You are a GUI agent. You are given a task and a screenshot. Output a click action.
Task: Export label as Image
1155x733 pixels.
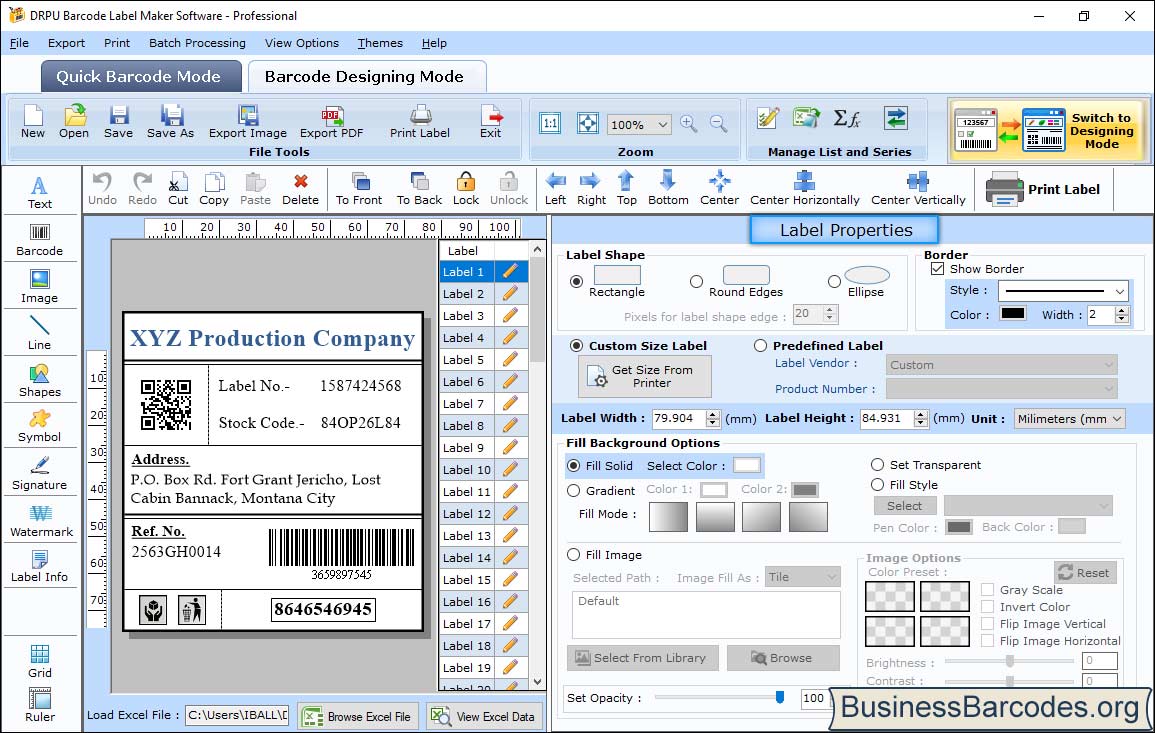tap(248, 122)
